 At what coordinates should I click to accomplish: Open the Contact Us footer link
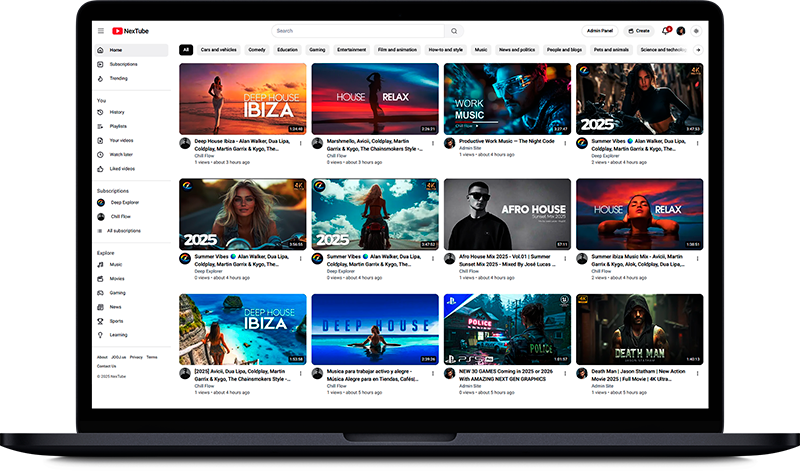[x=107, y=366]
